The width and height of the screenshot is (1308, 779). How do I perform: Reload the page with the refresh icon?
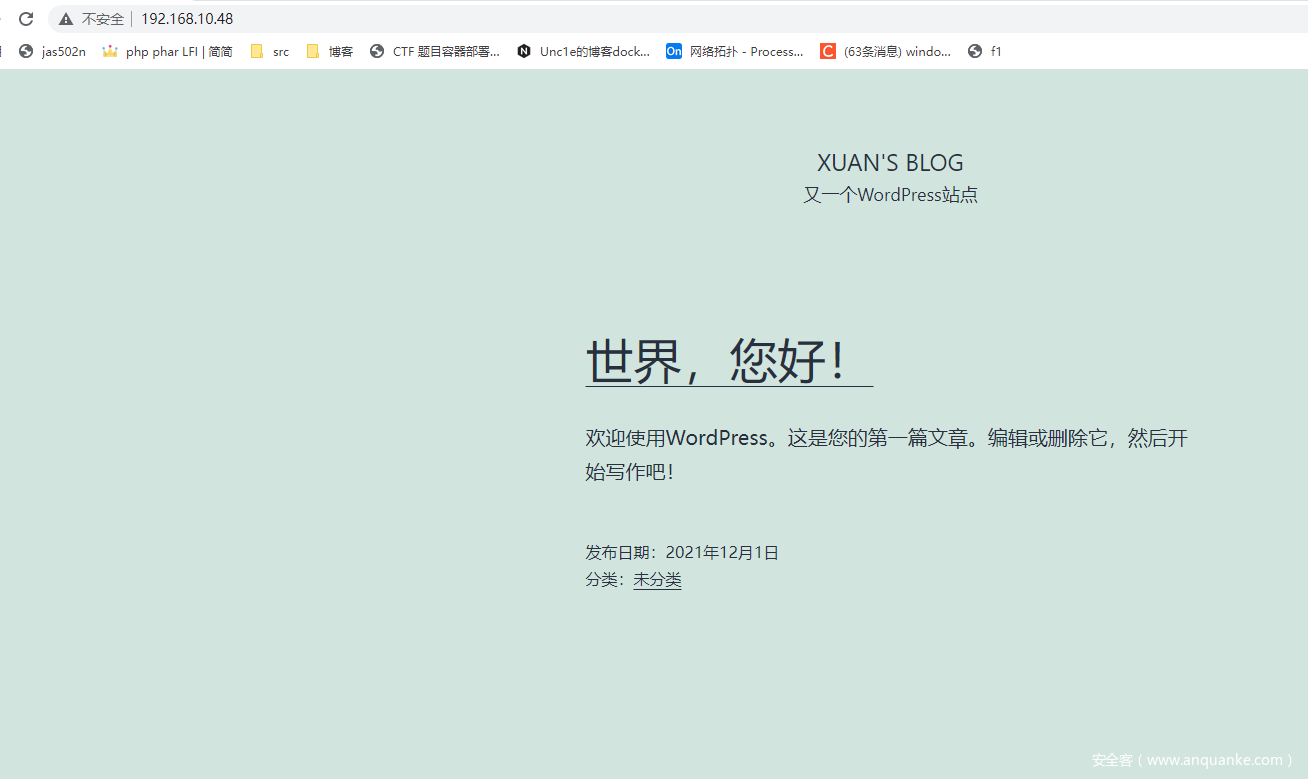(x=26, y=19)
